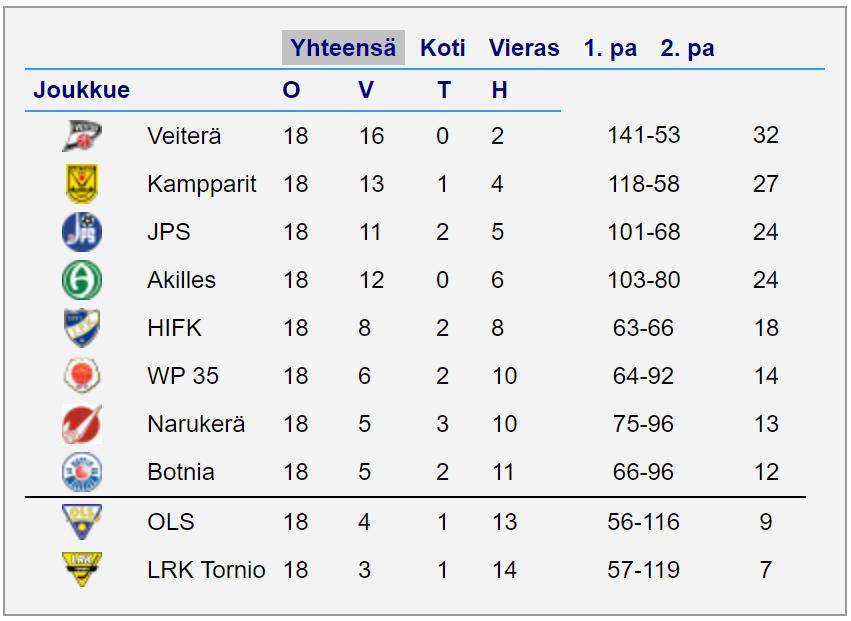Open the Yhteensä standings tab
The width and height of the screenshot is (851, 621).
pos(343,48)
